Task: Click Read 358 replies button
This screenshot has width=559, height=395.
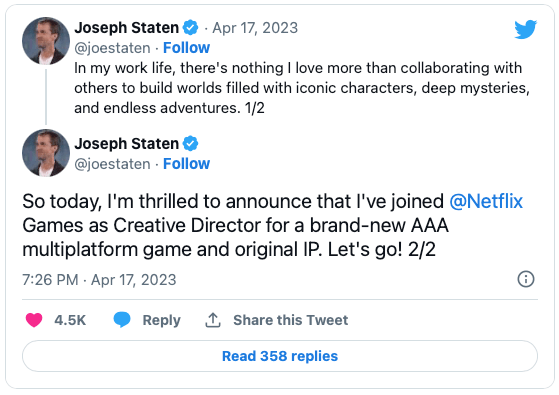Action: coord(280,356)
